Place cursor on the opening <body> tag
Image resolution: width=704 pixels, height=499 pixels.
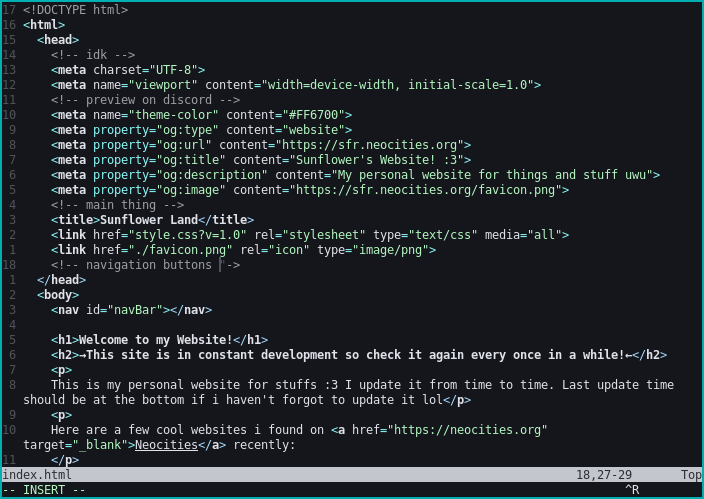pos(58,295)
